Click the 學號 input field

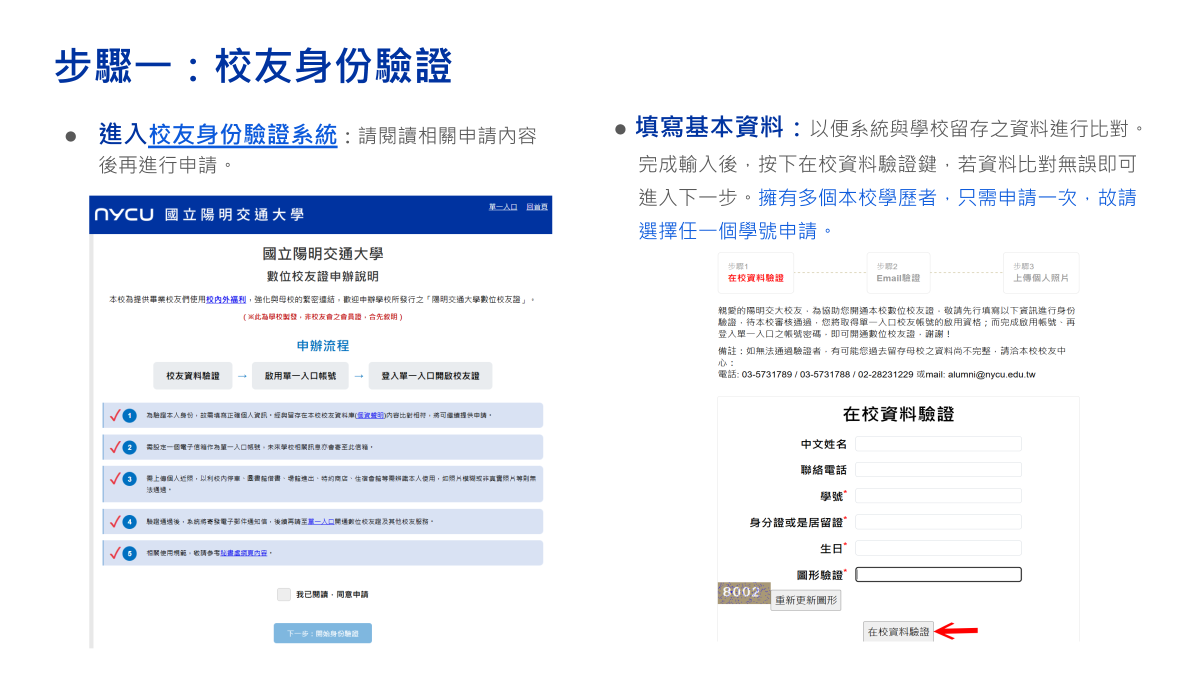point(938,495)
